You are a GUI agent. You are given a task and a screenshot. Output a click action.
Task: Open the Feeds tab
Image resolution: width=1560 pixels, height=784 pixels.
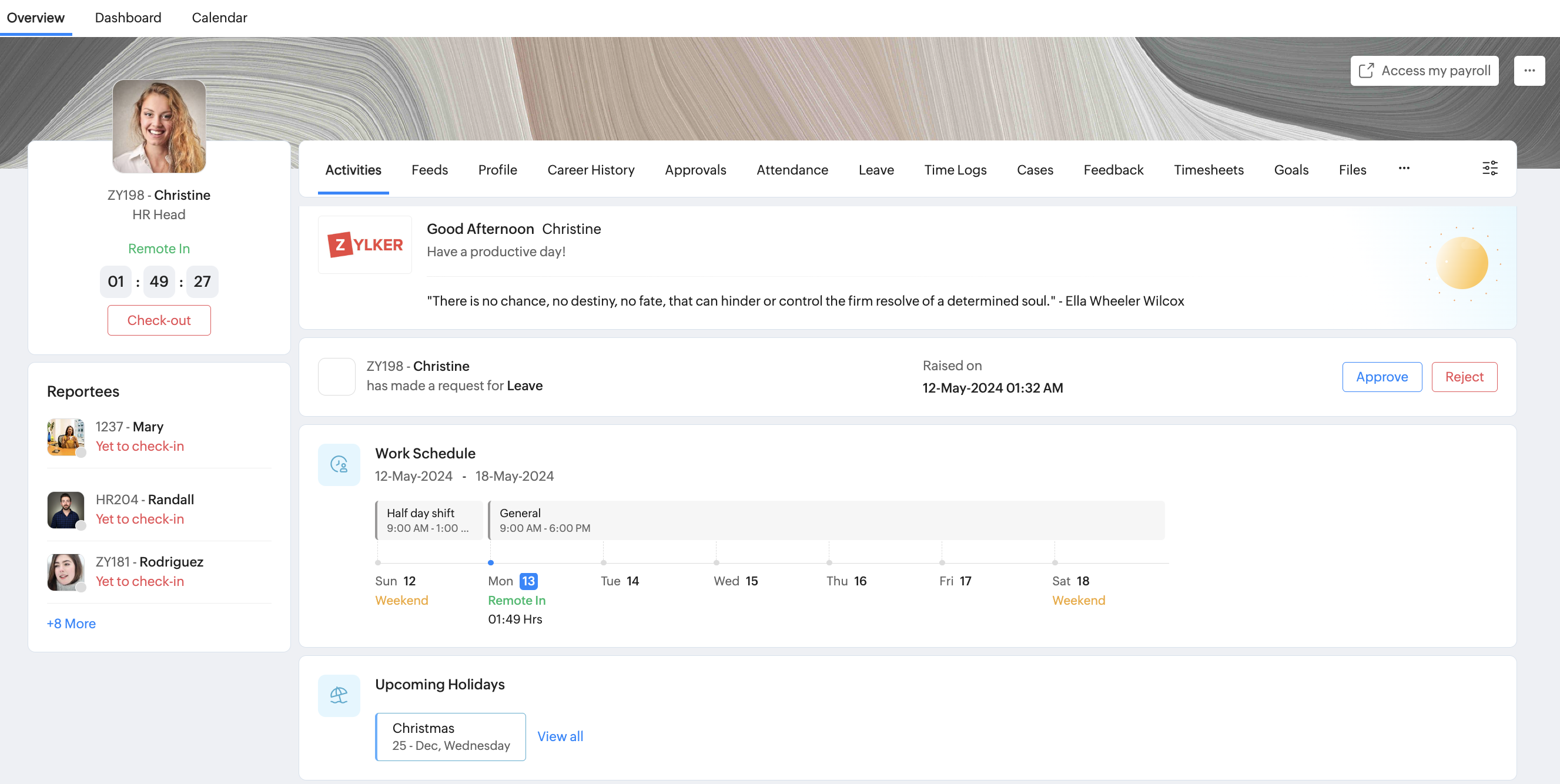[429, 169]
